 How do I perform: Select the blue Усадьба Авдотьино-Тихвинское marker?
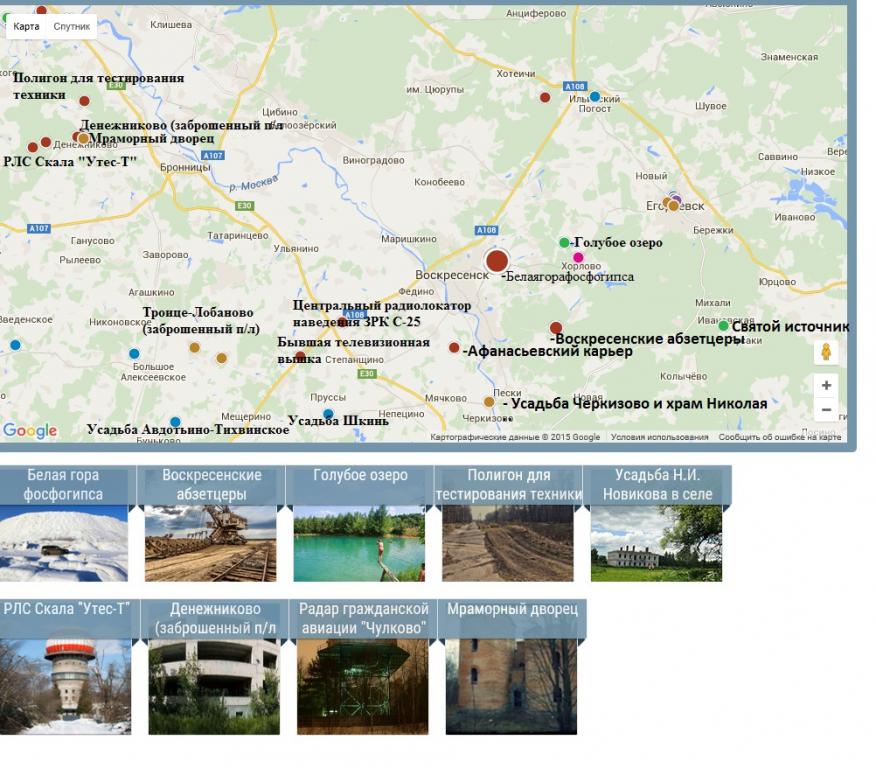(175, 422)
